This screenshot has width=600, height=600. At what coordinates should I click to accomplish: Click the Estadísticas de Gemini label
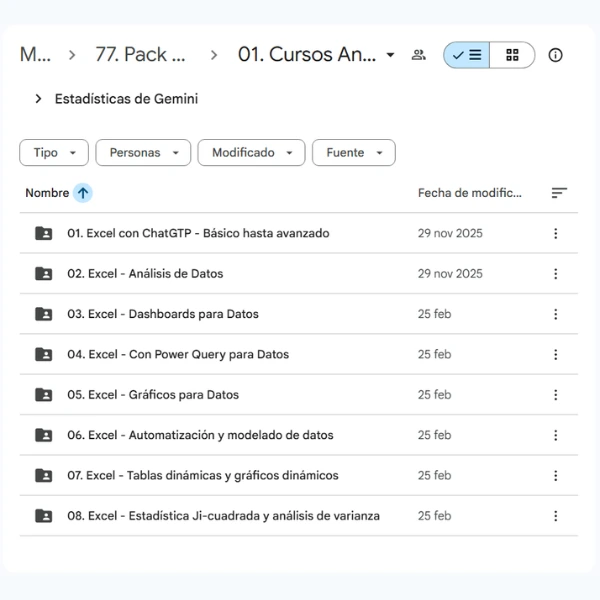pyautogui.click(x=126, y=99)
